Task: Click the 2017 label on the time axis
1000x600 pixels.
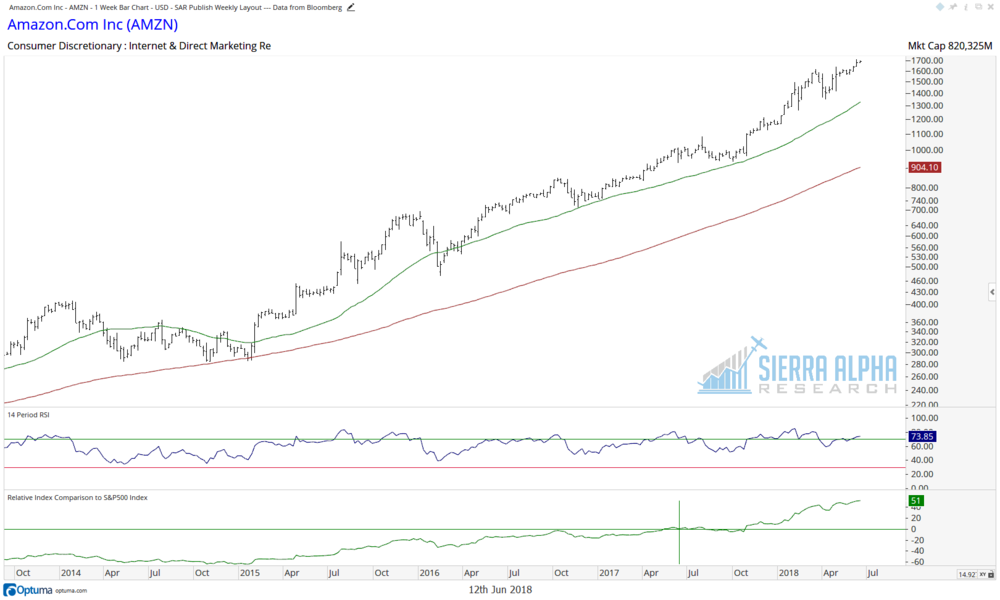Action: [x=609, y=573]
